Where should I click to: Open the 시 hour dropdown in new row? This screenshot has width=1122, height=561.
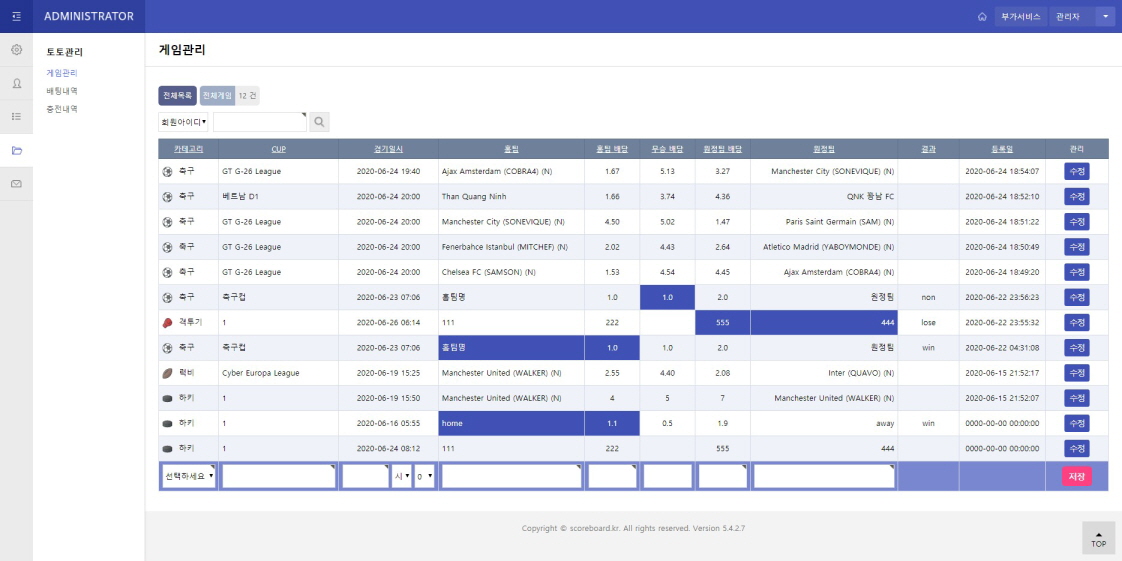pos(401,477)
